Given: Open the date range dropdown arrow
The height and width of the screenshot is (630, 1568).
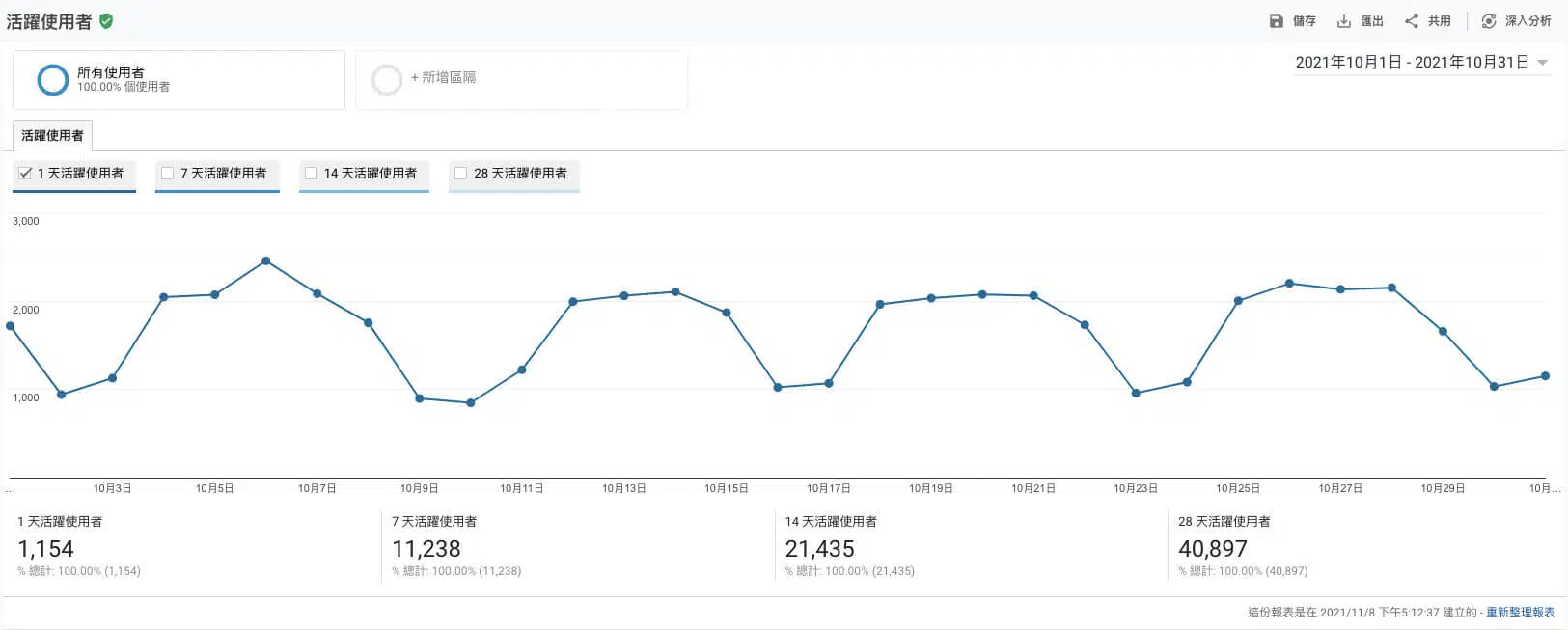Looking at the screenshot, I should click(x=1542, y=63).
